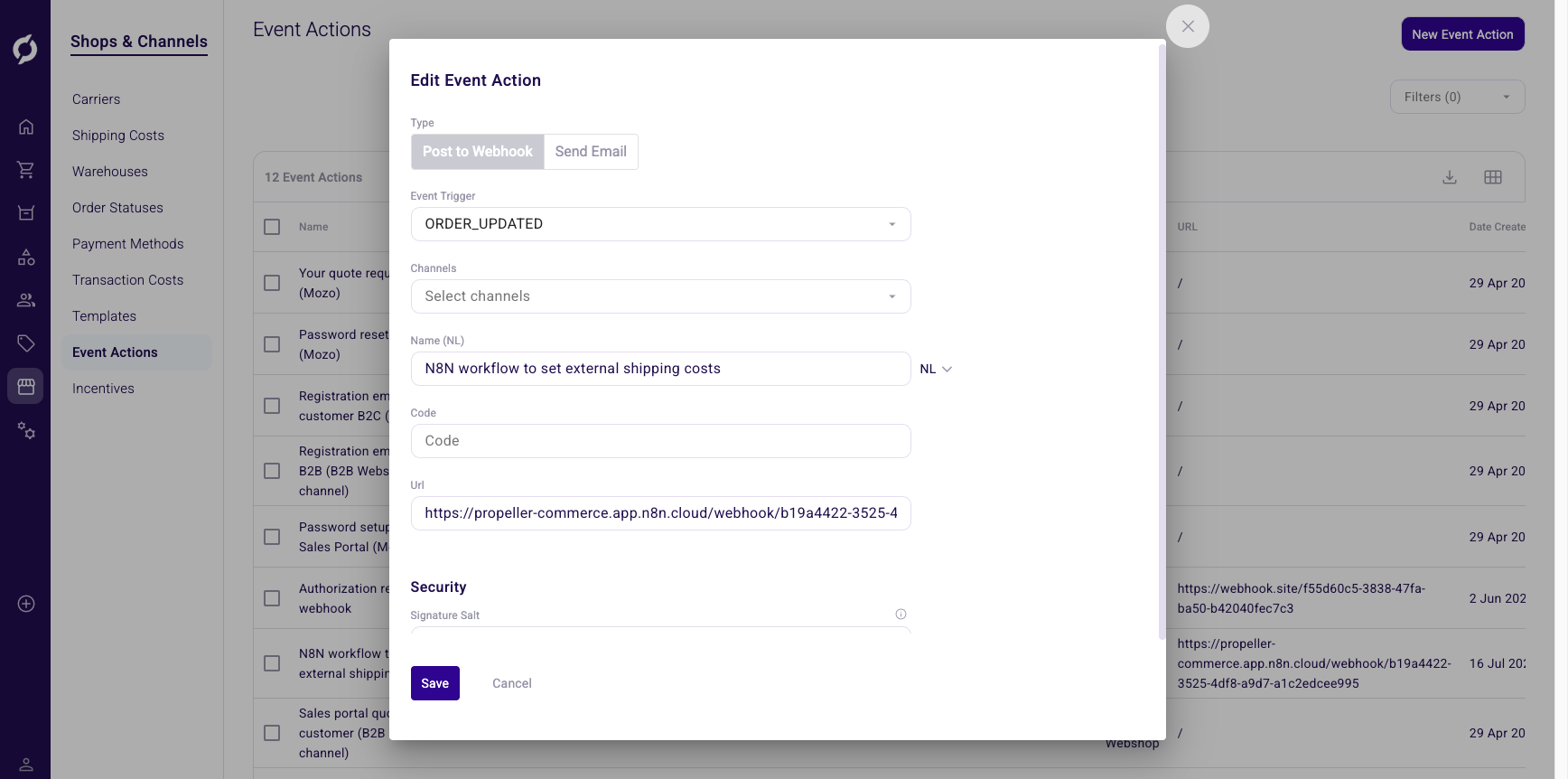Click the propeller-commerce n8n URL in table
Image resolution: width=1568 pixels, height=779 pixels.
point(1314,663)
